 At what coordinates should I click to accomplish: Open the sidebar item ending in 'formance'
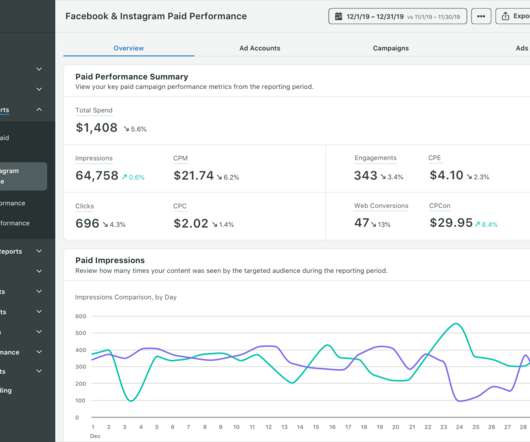[15, 223]
